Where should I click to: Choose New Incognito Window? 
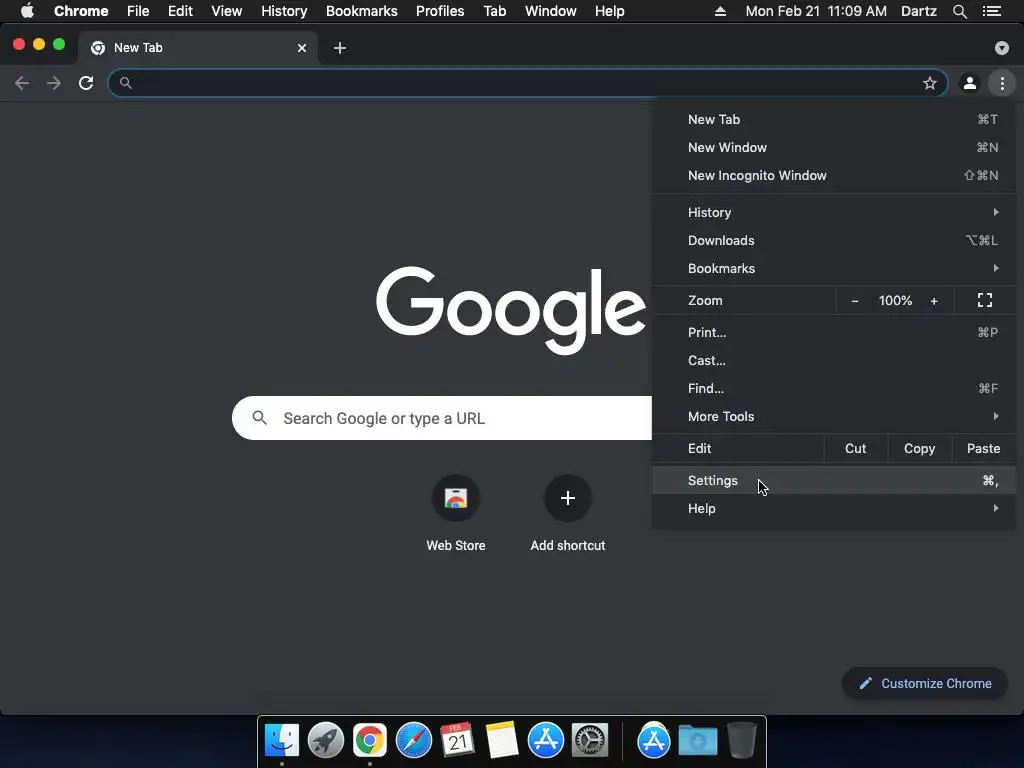coord(833,176)
